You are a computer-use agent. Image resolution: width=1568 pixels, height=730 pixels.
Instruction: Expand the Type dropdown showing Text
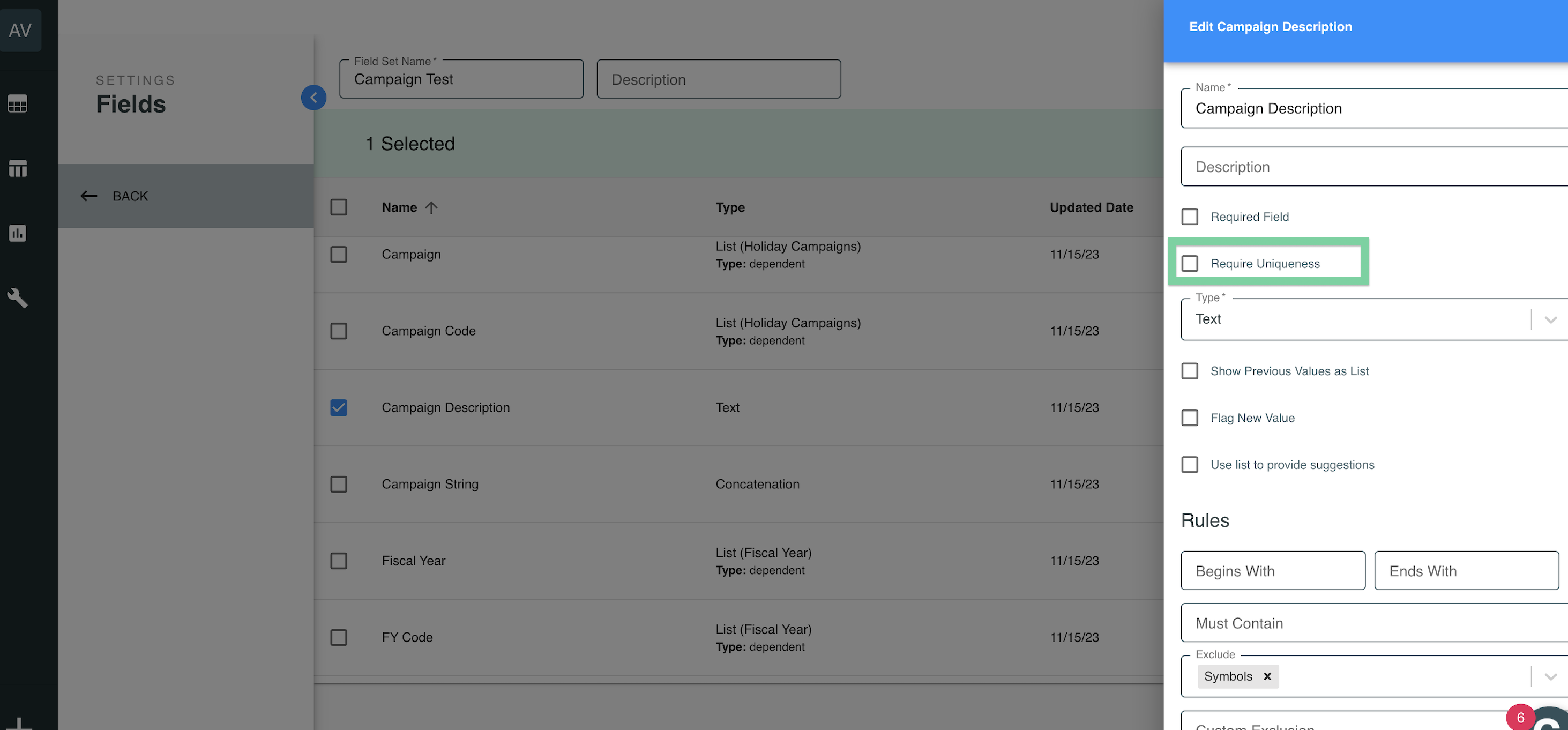(1375, 319)
